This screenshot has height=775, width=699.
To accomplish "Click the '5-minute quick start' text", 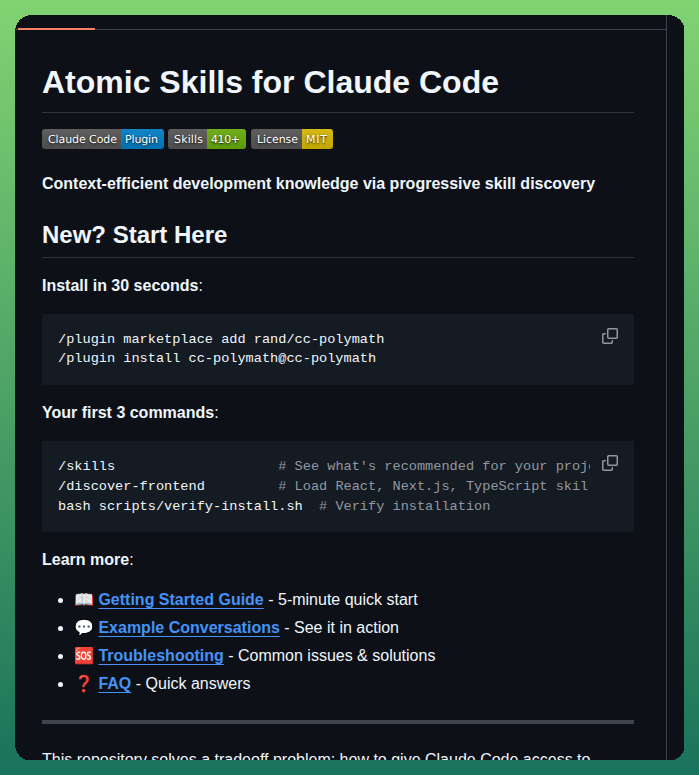I will (348, 600).
